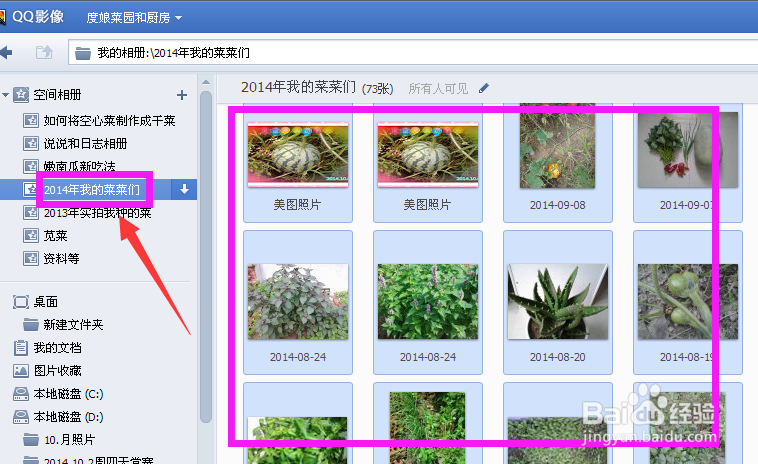Open the 10.月照片 folder
Screen dimensions: 758x464
click(70, 440)
